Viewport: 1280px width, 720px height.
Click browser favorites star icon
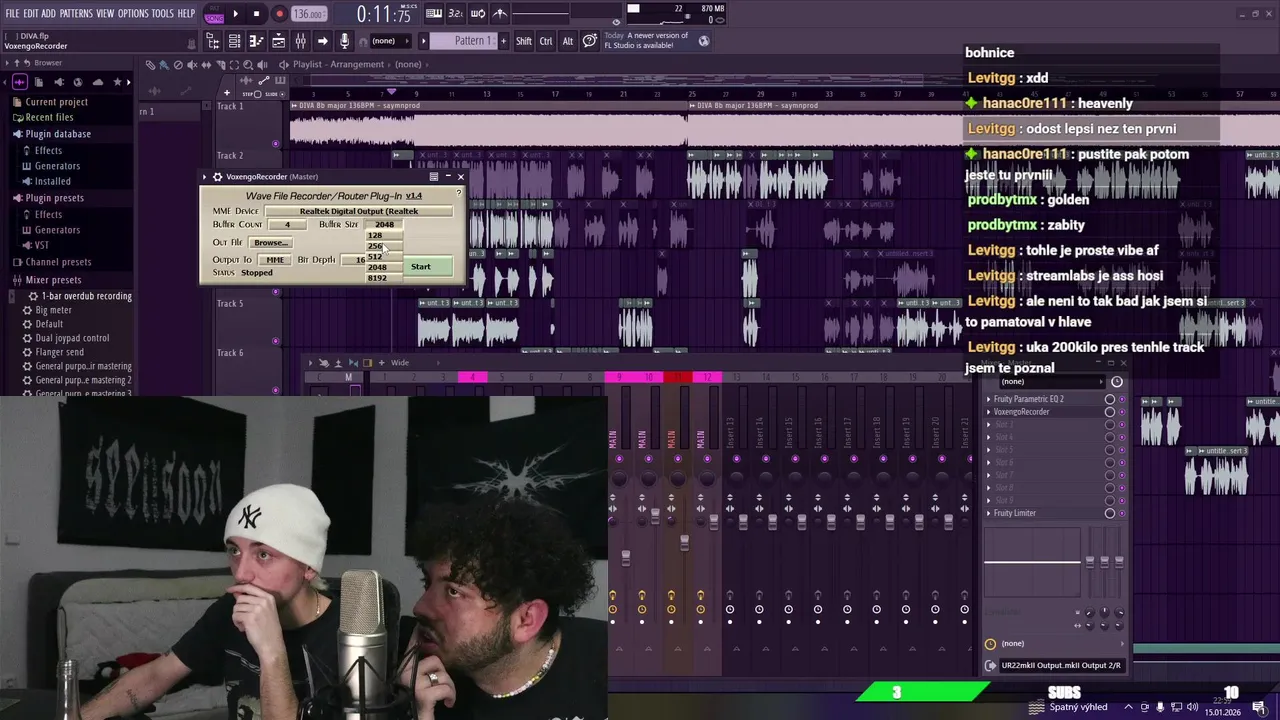click(117, 82)
